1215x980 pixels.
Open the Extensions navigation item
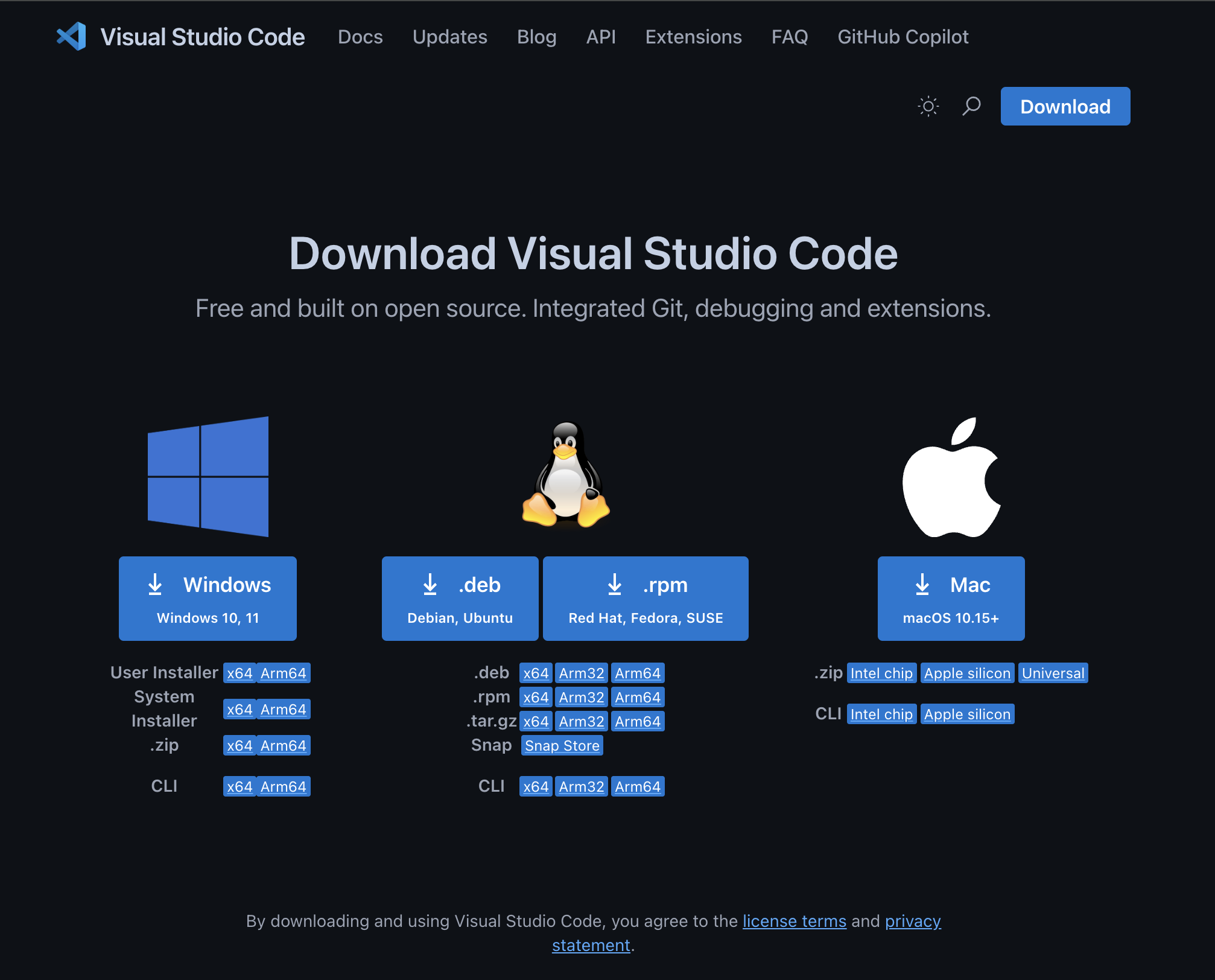(x=694, y=37)
